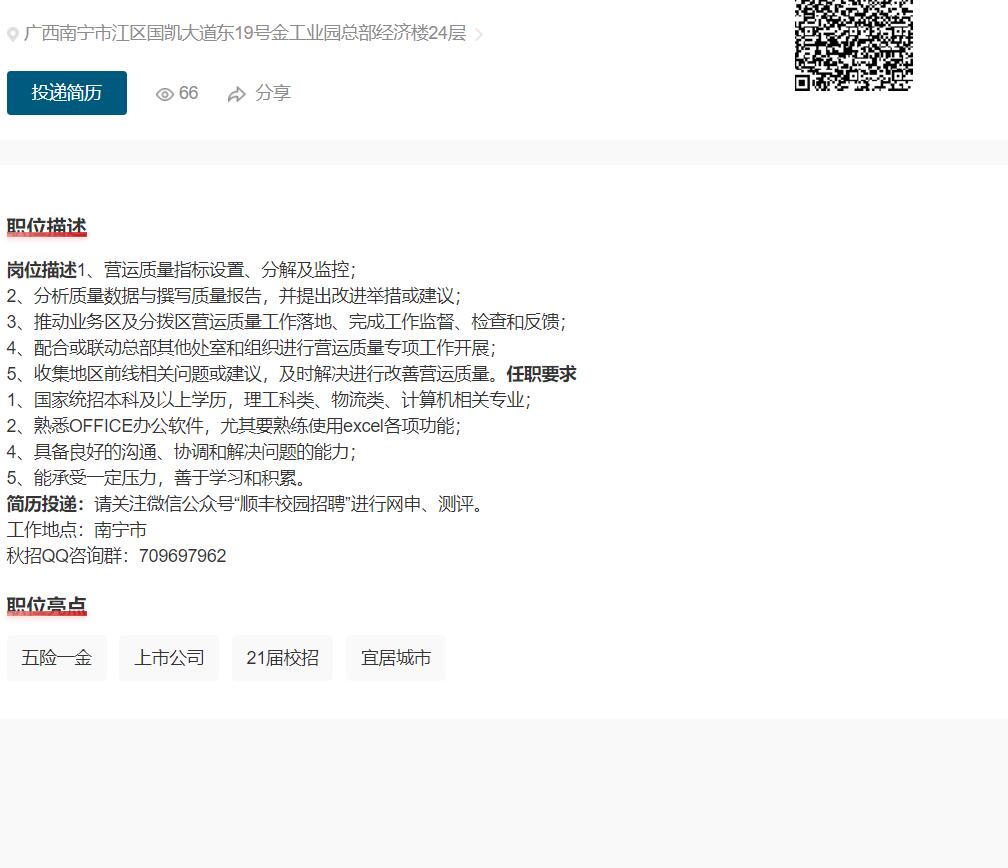Select the 五险一金 tag
Viewport: 1008px width, 868px height.
(57, 658)
